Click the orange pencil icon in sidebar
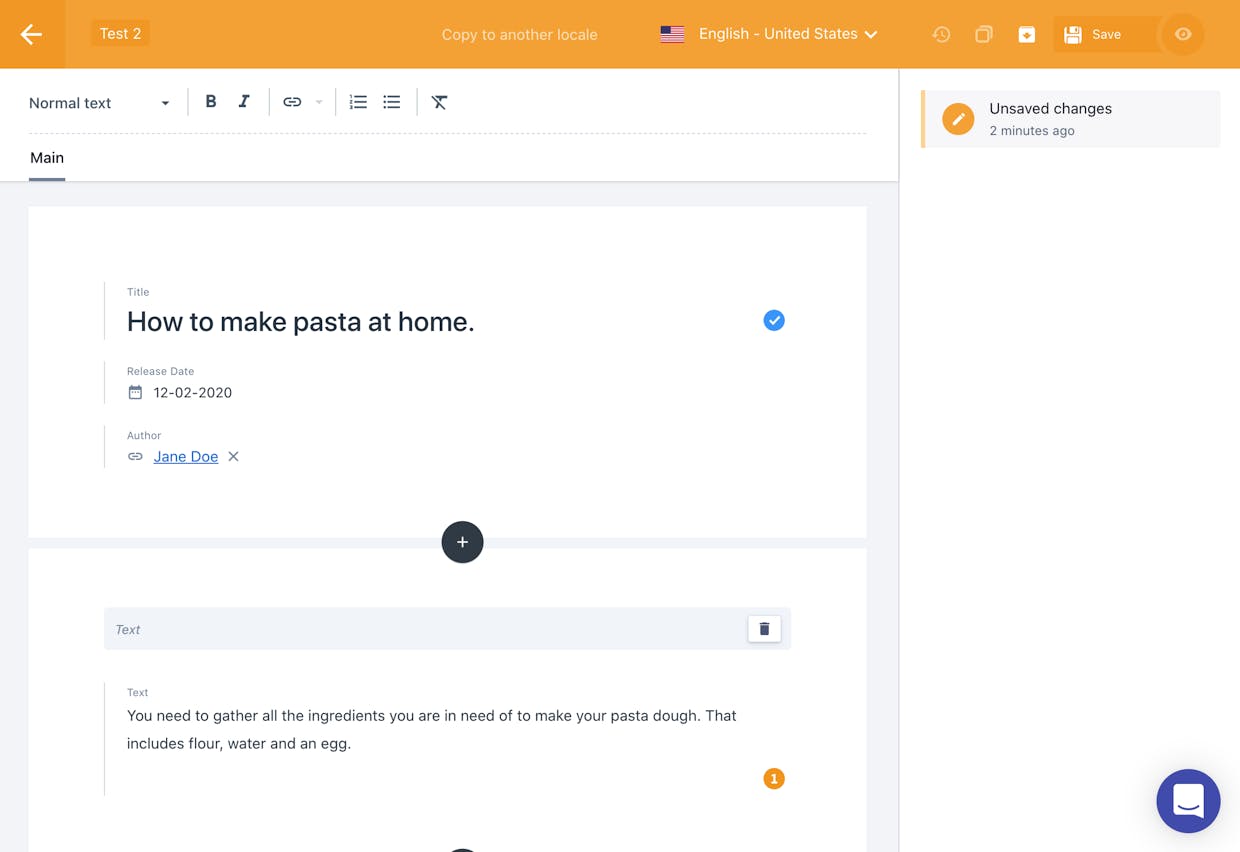Image resolution: width=1240 pixels, height=852 pixels. click(958, 119)
